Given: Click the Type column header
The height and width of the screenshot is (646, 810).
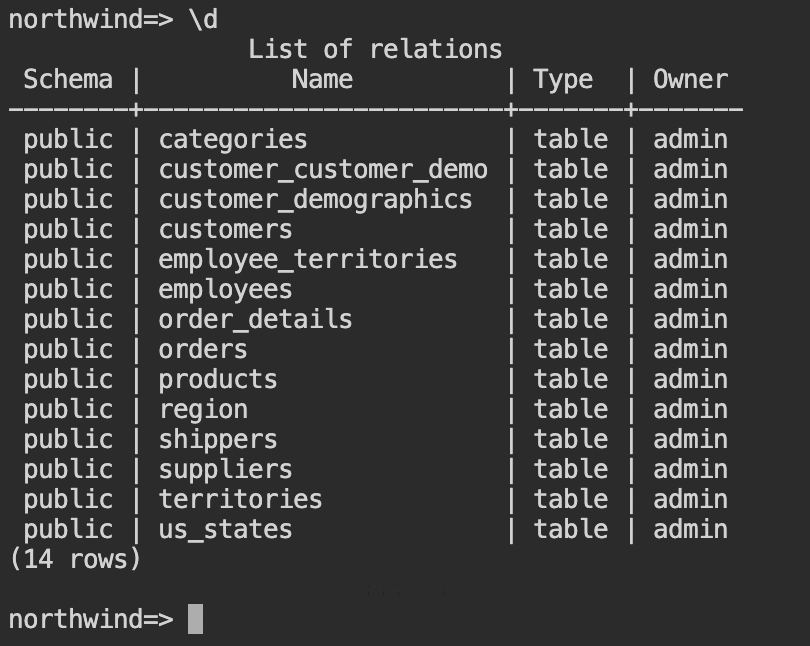Looking at the screenshot, I should click(563, 81).
